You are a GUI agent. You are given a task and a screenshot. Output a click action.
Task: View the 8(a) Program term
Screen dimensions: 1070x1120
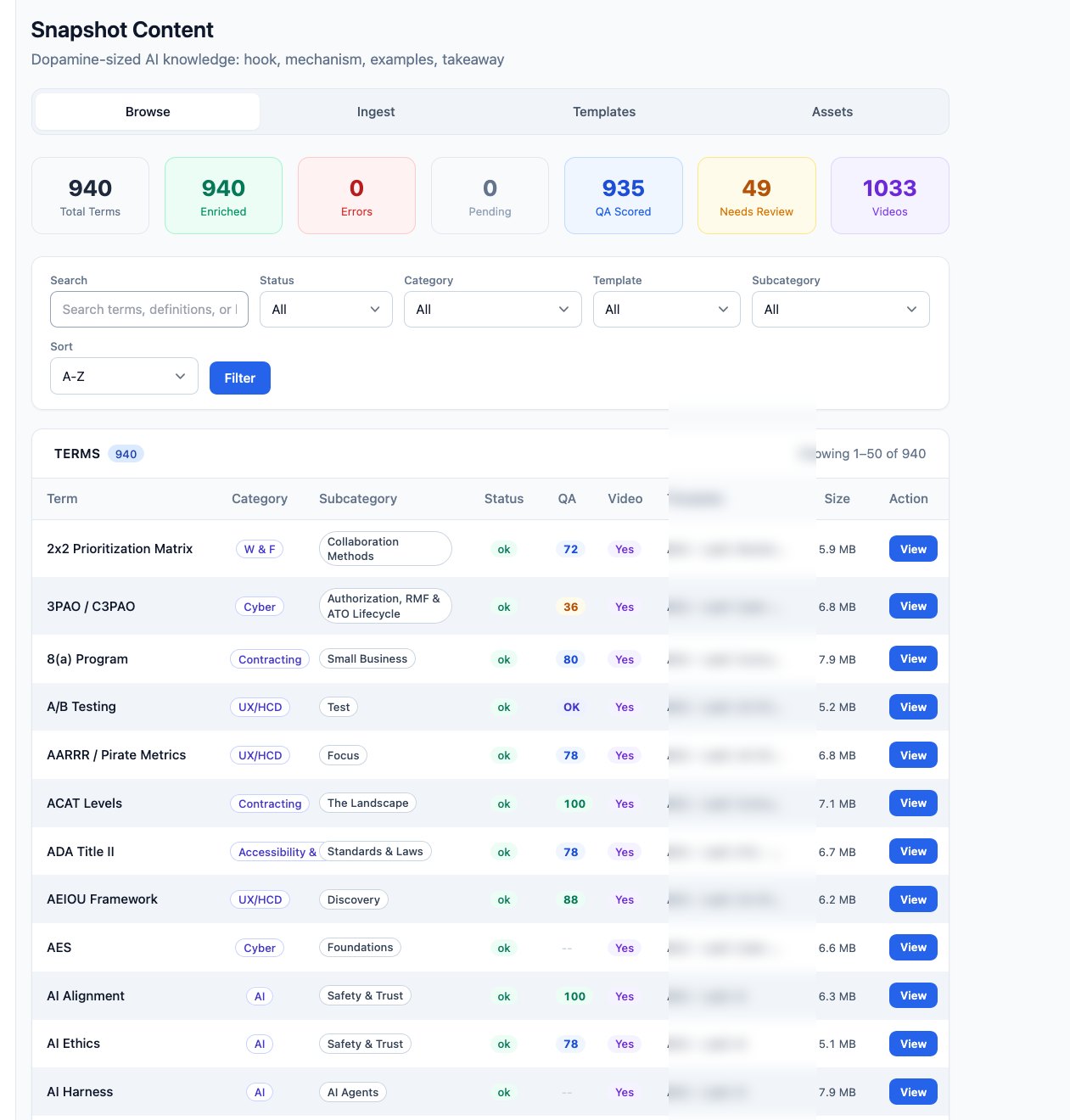[x=913, y=658]
